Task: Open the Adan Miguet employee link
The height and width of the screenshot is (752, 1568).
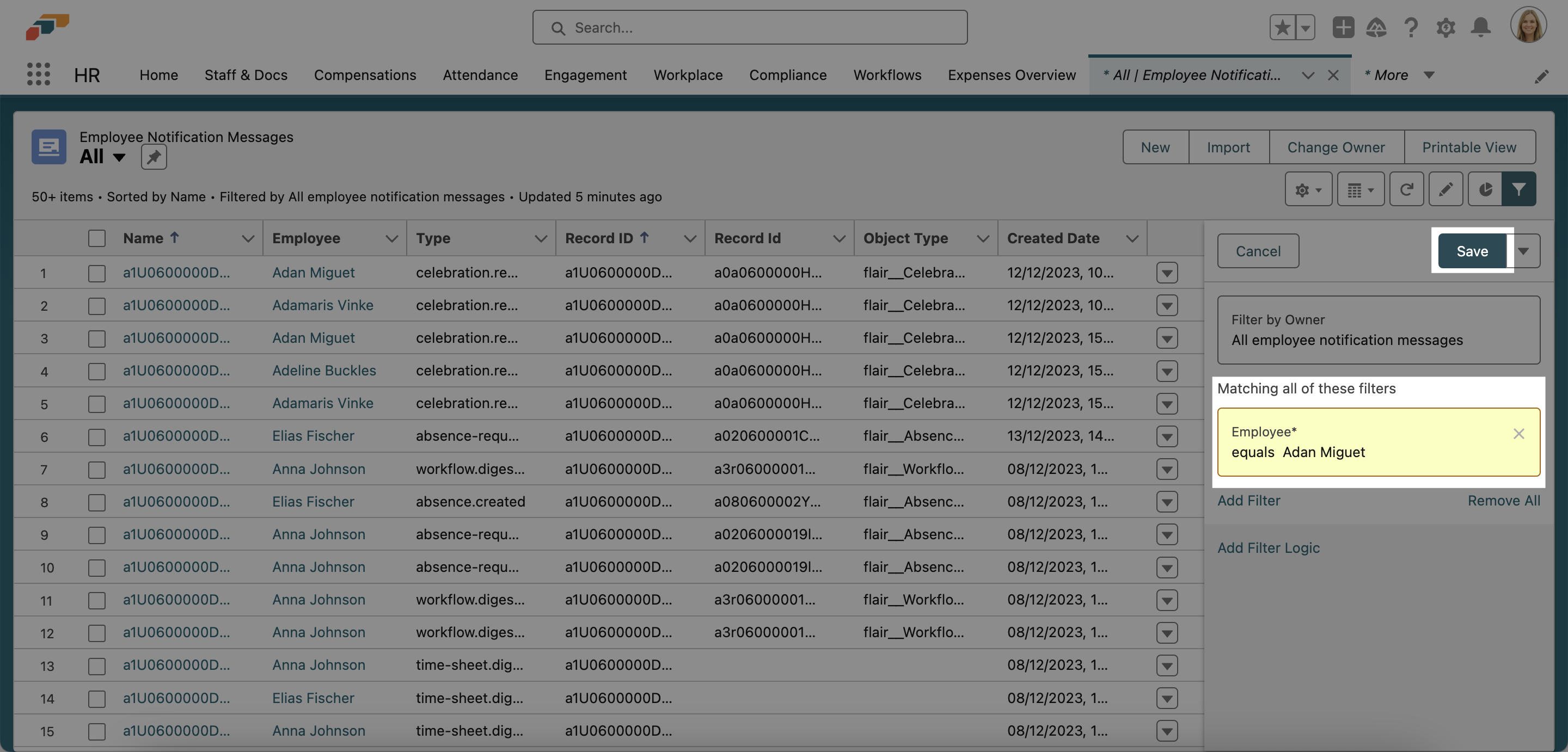Action: (x=313, y=273)
